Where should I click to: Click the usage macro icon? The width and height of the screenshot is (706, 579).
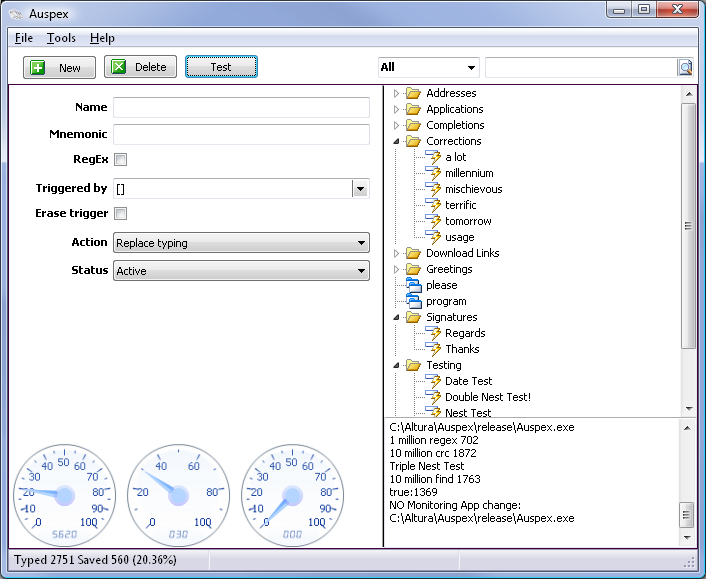coord(433,237)
